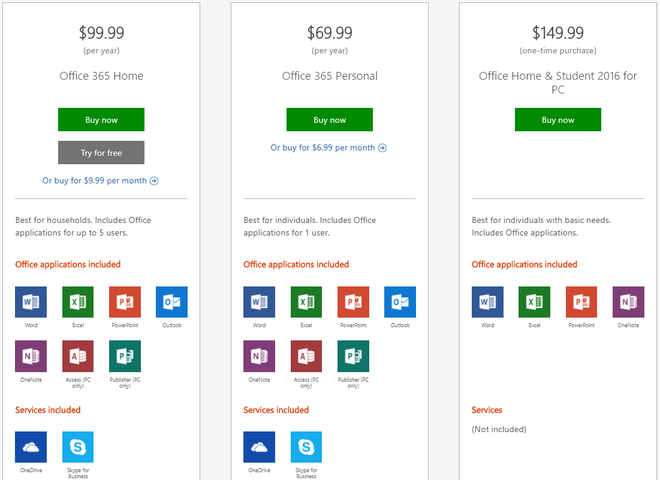Viewport: 660px width, 480px height.
Task: Click the Excel icon in Home & Student 2016
Action: (534, 302)
